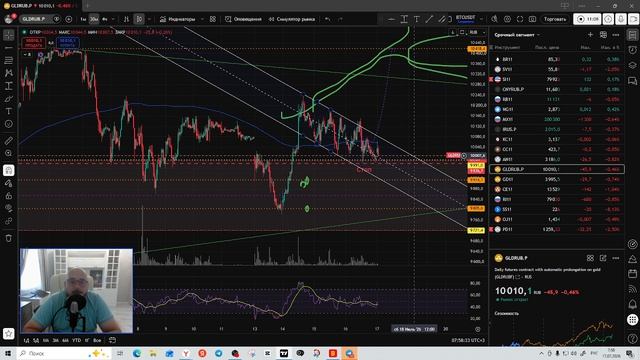This screenshot has height=360, width=640.
Task: Toggle stay in drawing mode
Action: 9,183
